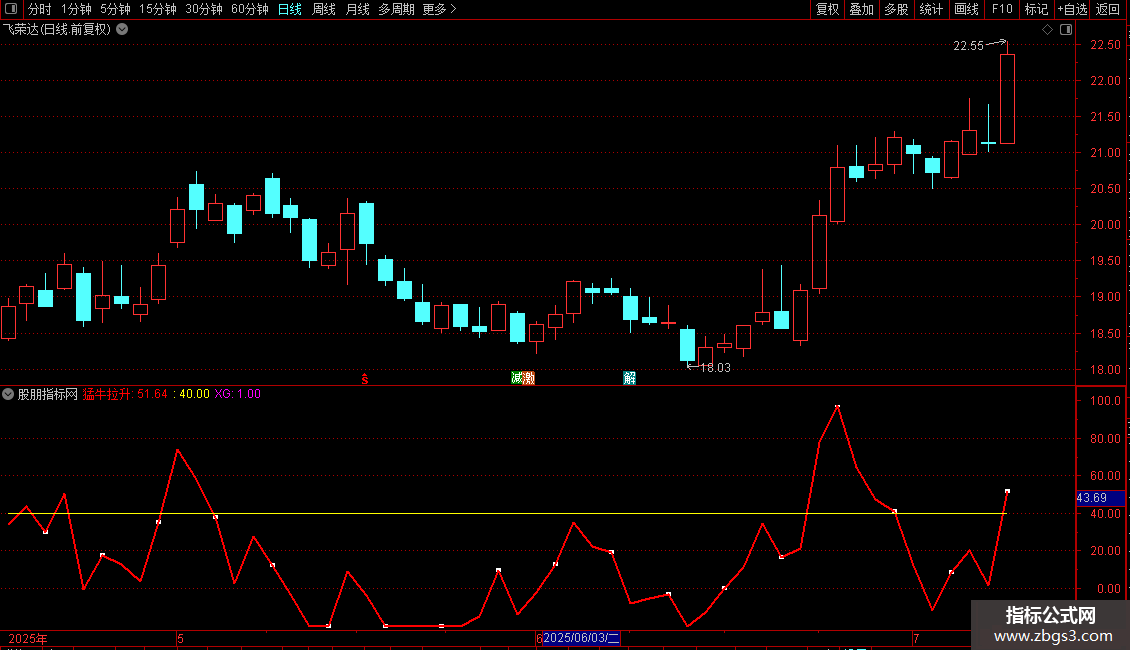1130x650 pixels.
Task: Click the 2025年 label on time axis
Action: coord(28,638)
